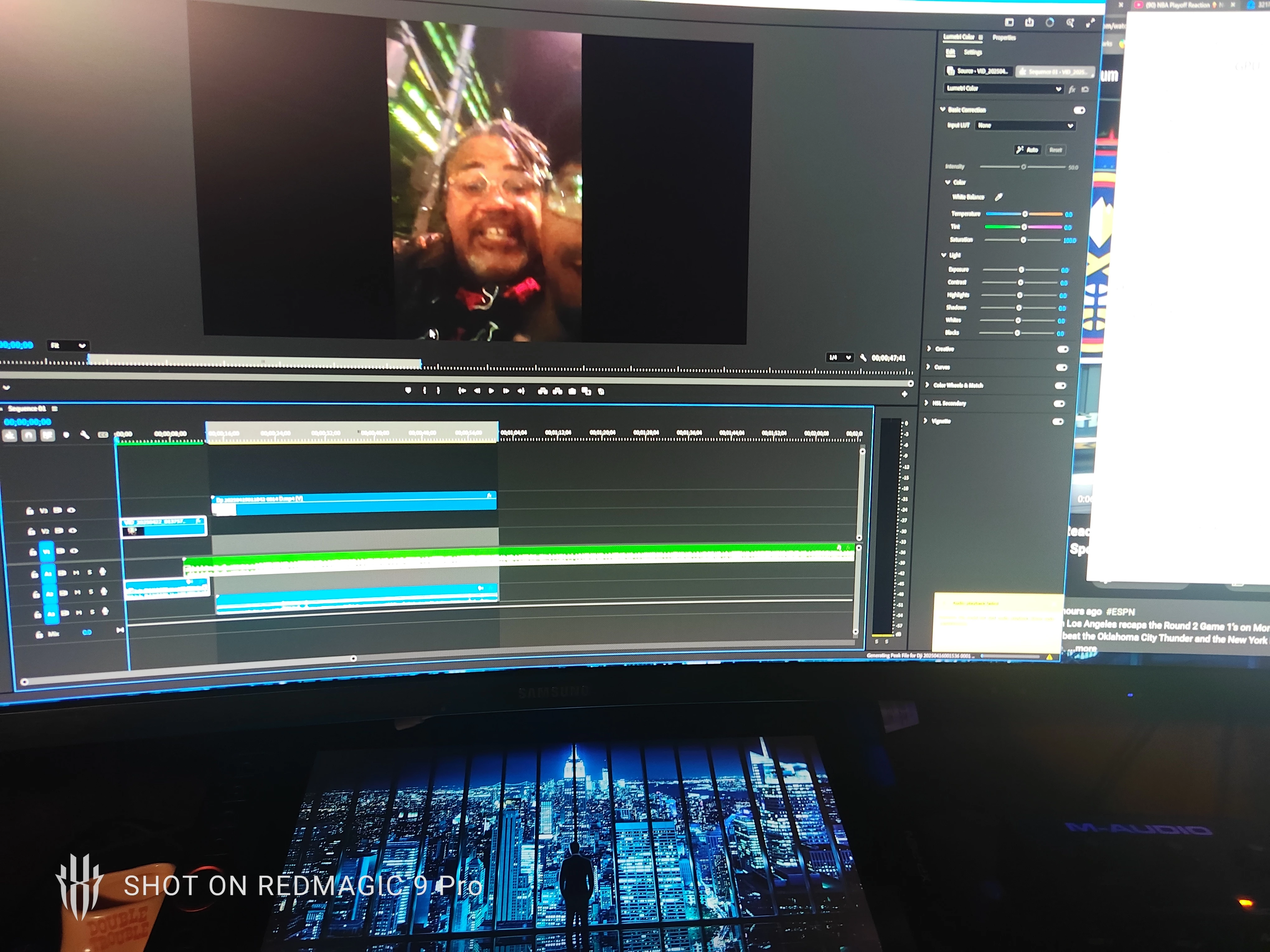This screenshot has width=1270, height=952.
Task: Select the White Balance eyedropper
Action: click(999, 197)
